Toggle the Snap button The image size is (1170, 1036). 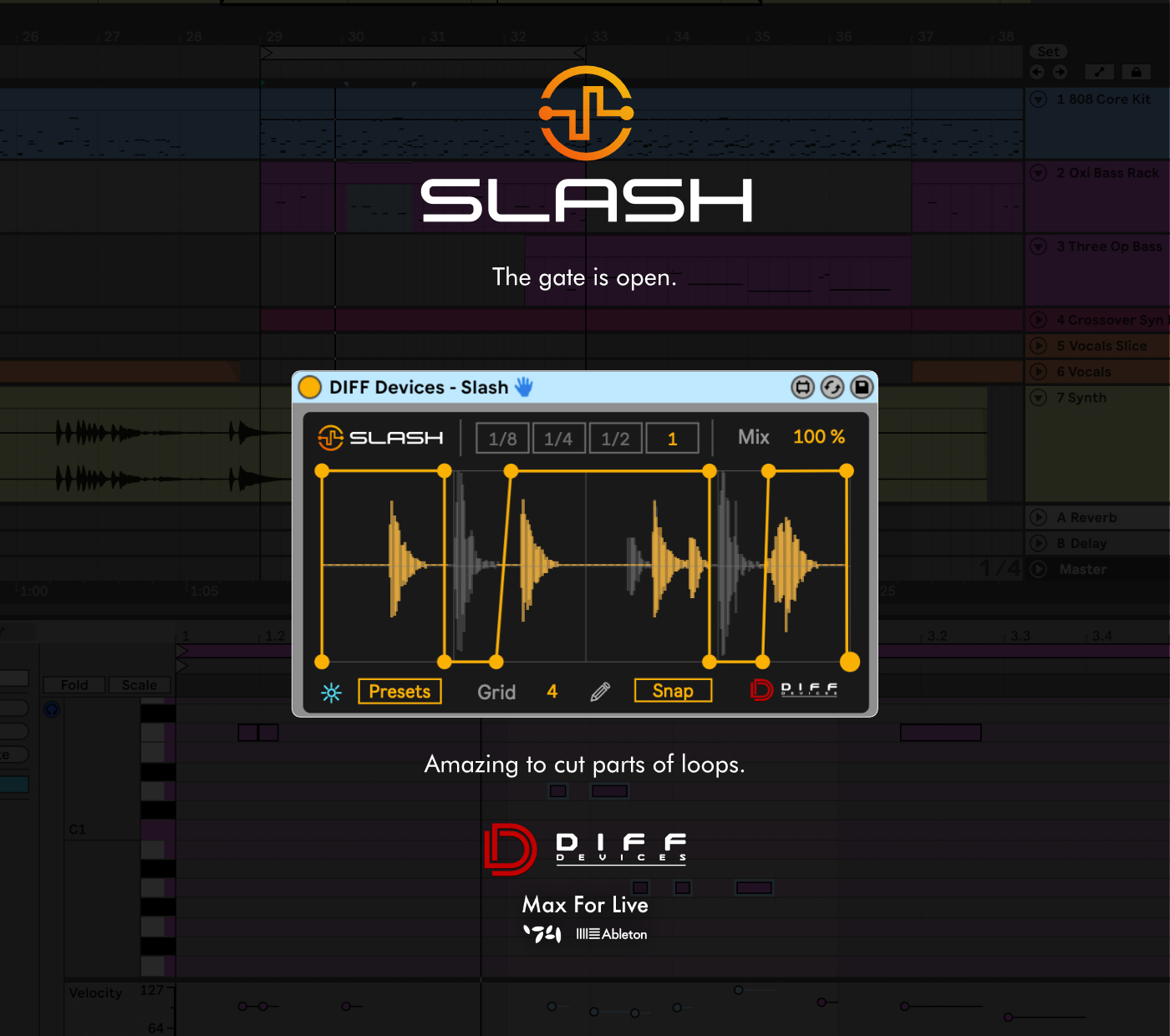pos(673,691)
